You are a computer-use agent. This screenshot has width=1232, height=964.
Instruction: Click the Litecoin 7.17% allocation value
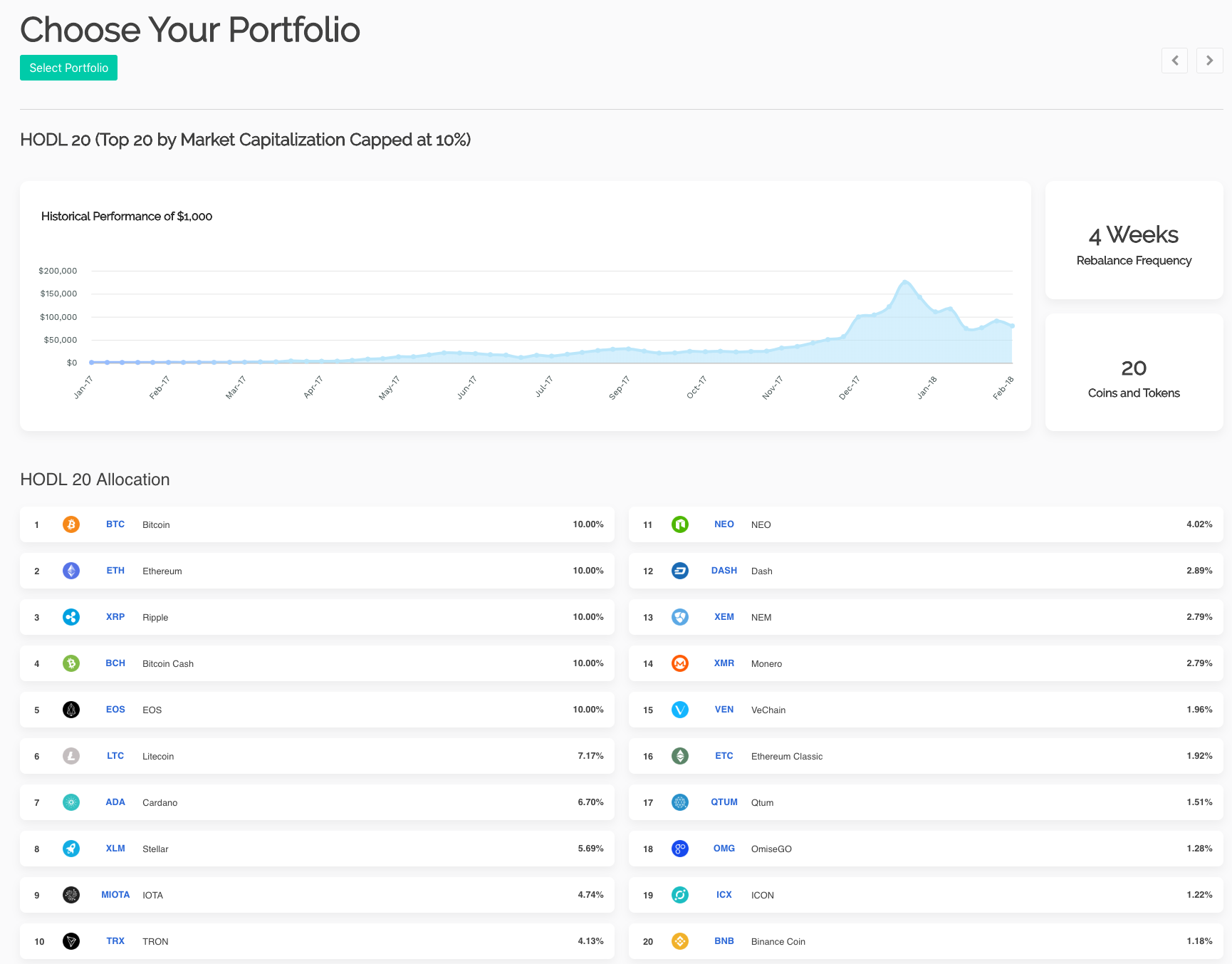[x=590, y=756]
